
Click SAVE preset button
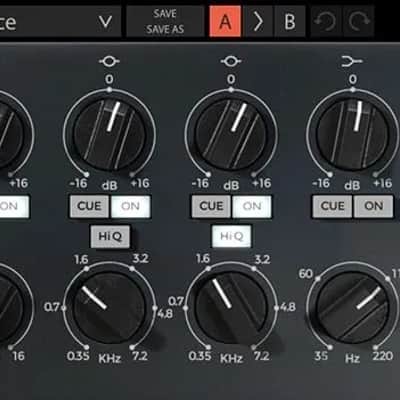point(165,14)
